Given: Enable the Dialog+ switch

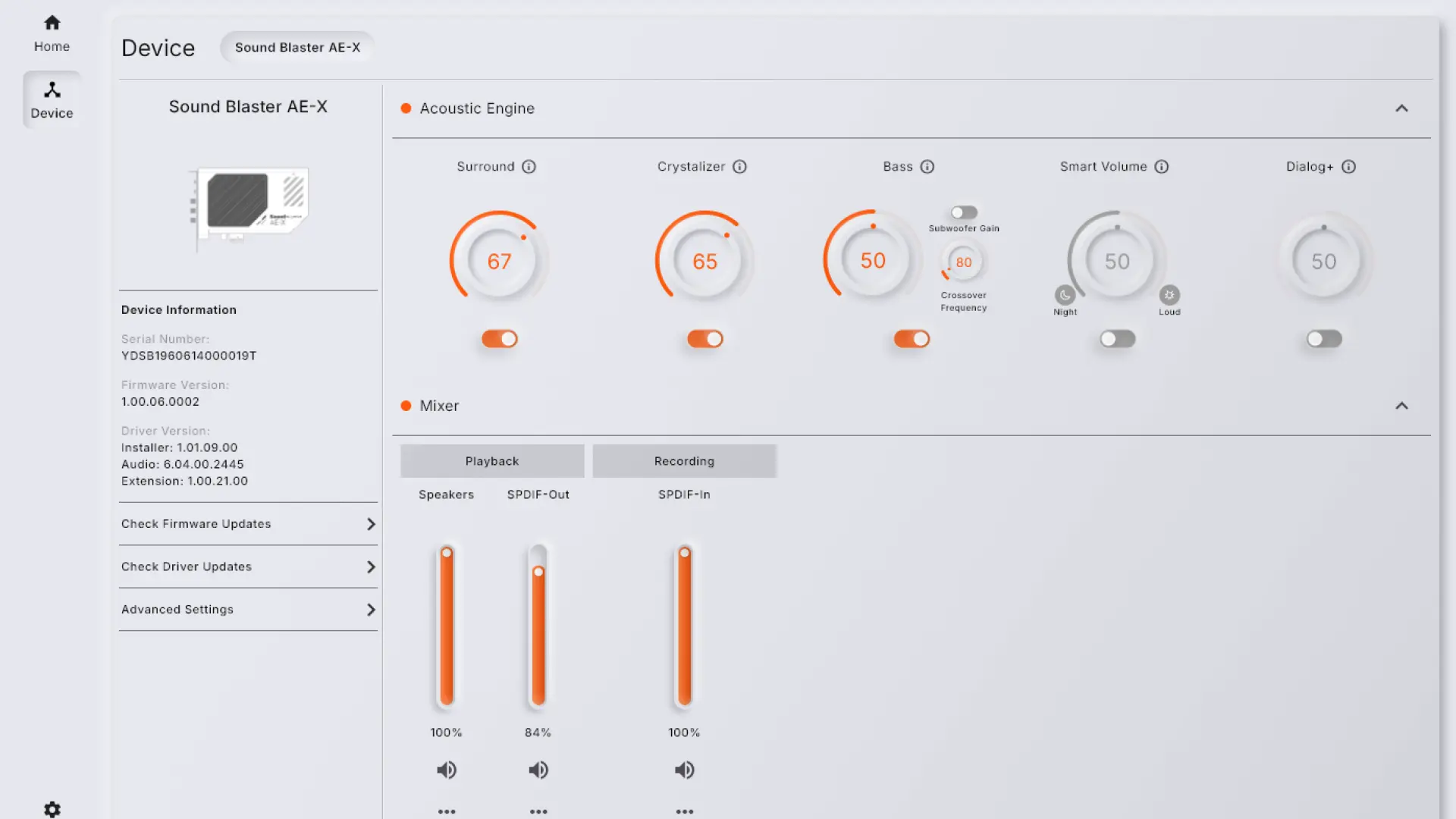Looking at the screenshot, I should point(1324,339).
